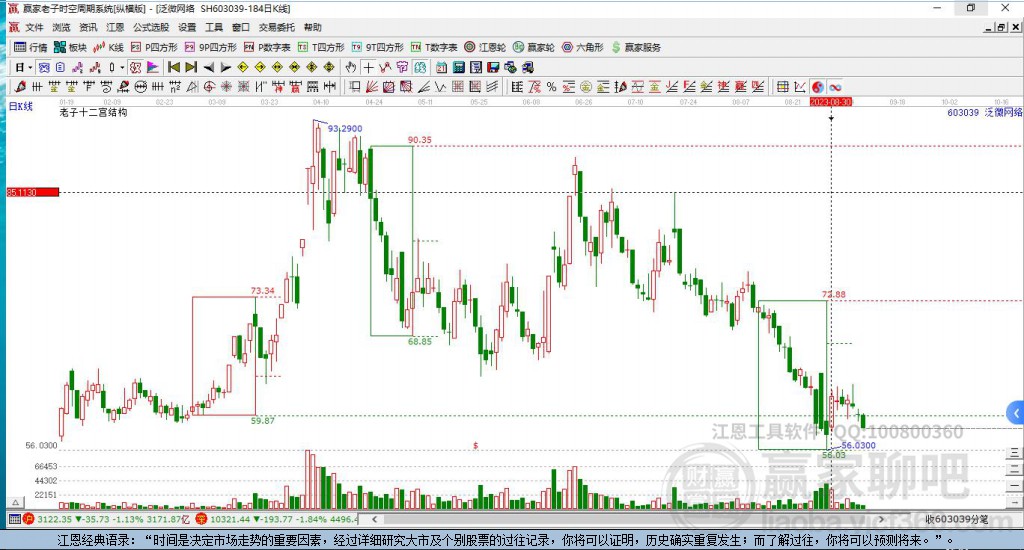This screenshot has height=550, width=1024.
Task: Click the status bar keyboard grid icon
Action: pos(14,519)
